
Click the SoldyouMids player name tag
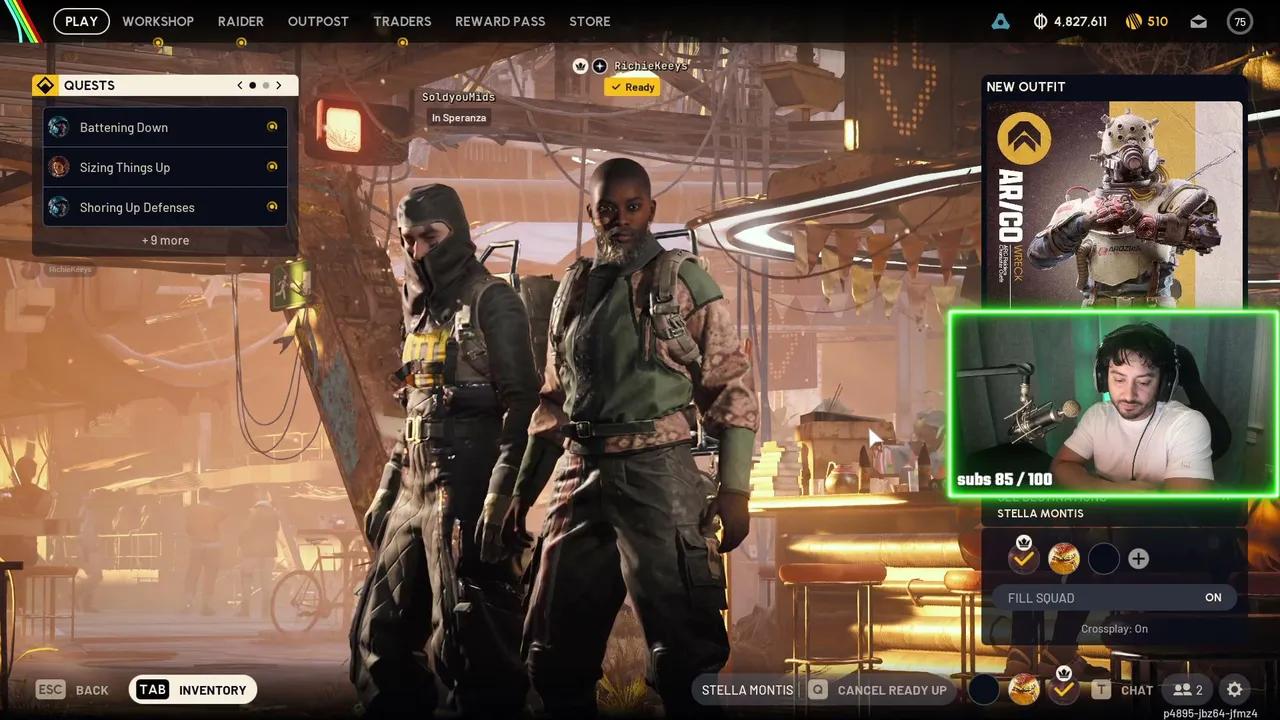[x=458, y=97]
